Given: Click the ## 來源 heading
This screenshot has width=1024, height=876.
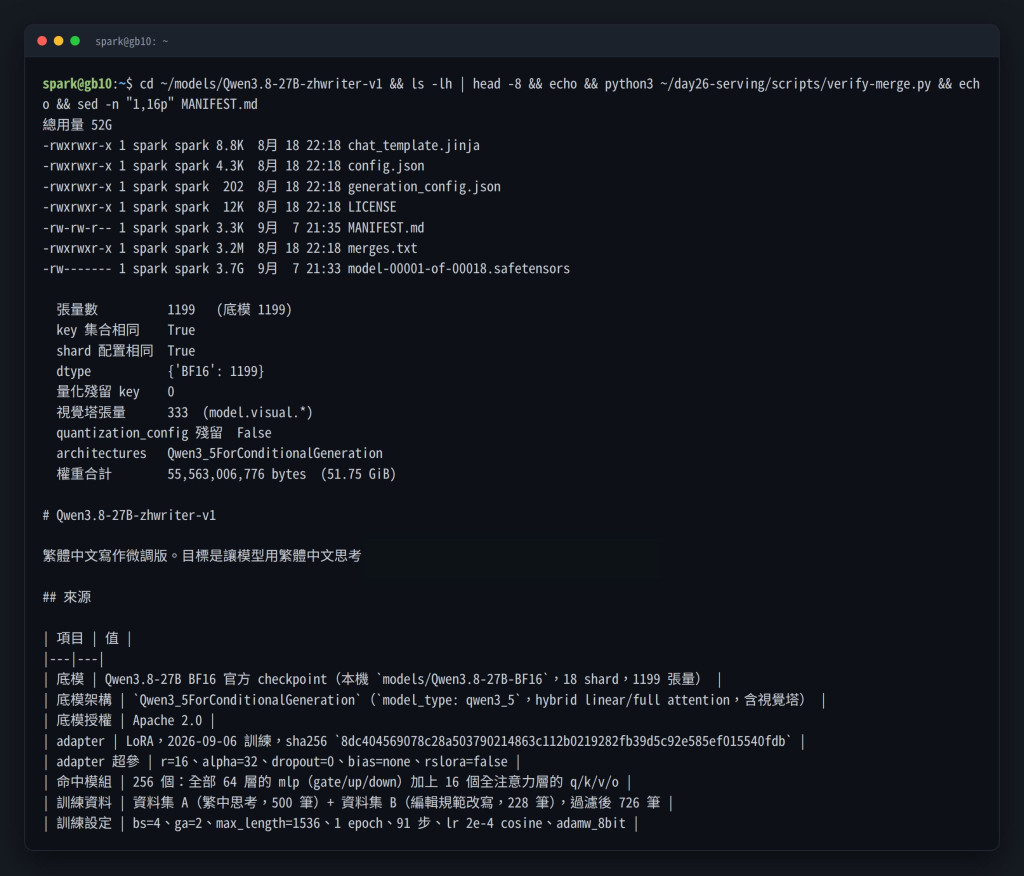Looking at the screenshot, I should 67,597.
